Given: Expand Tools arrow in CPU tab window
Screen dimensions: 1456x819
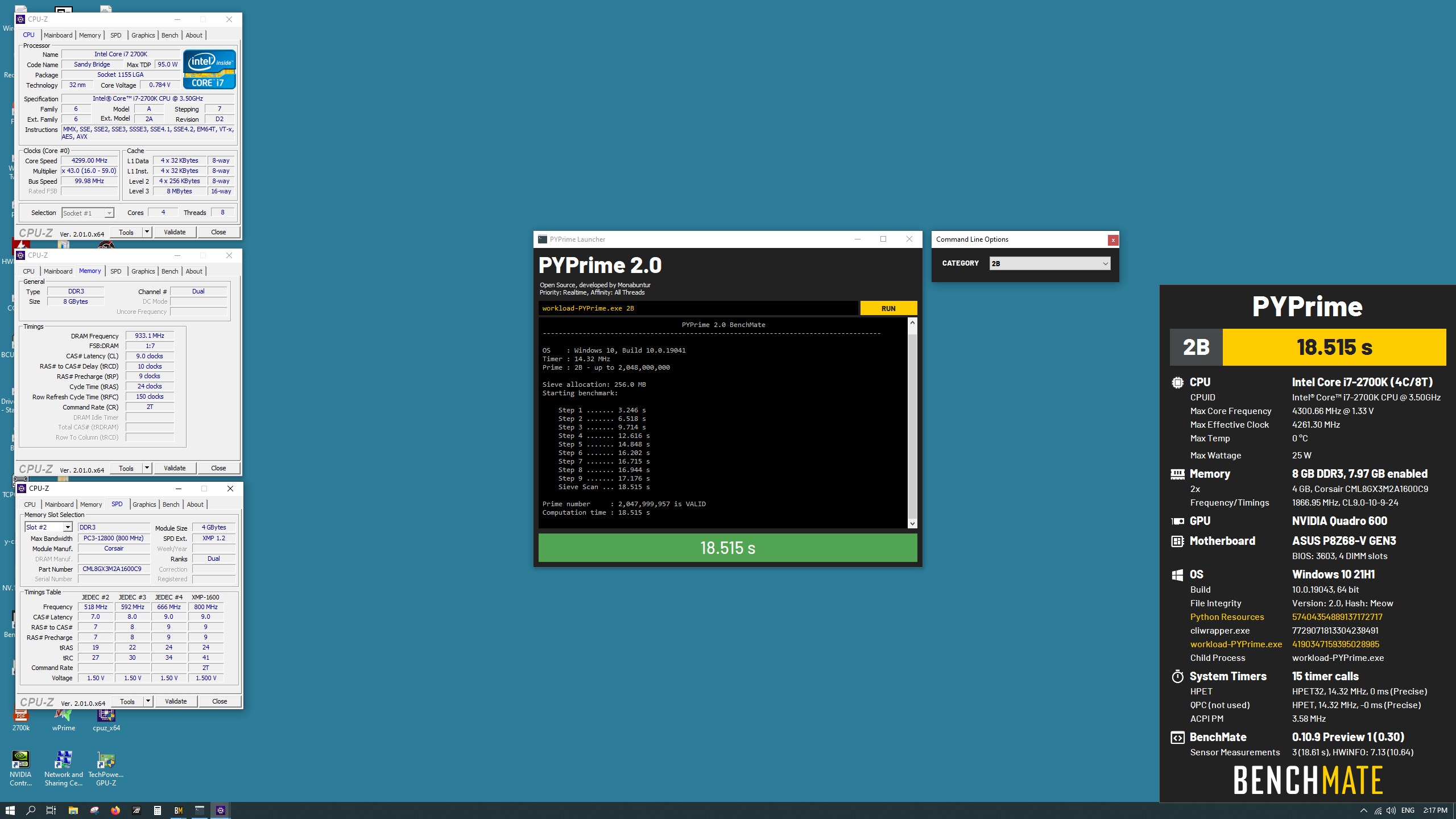Looking at the screenshot, I should (x=147, y=232).
